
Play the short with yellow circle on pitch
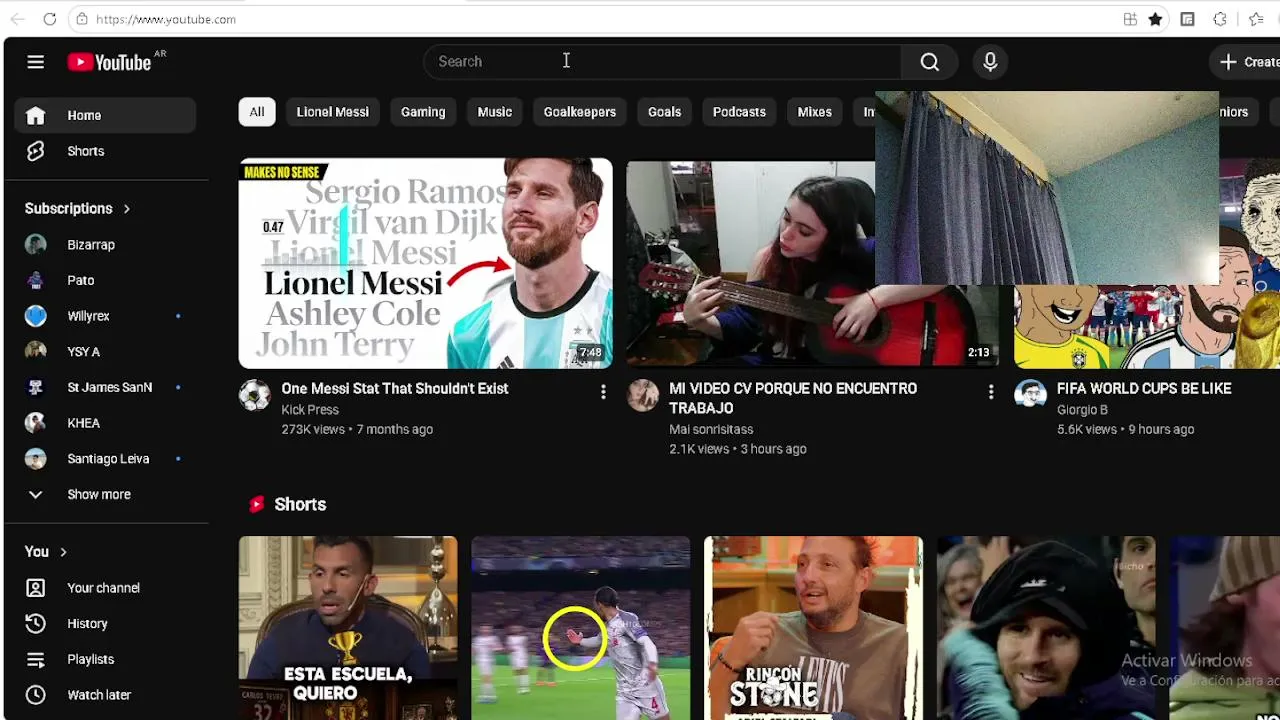tap(581, 628)
